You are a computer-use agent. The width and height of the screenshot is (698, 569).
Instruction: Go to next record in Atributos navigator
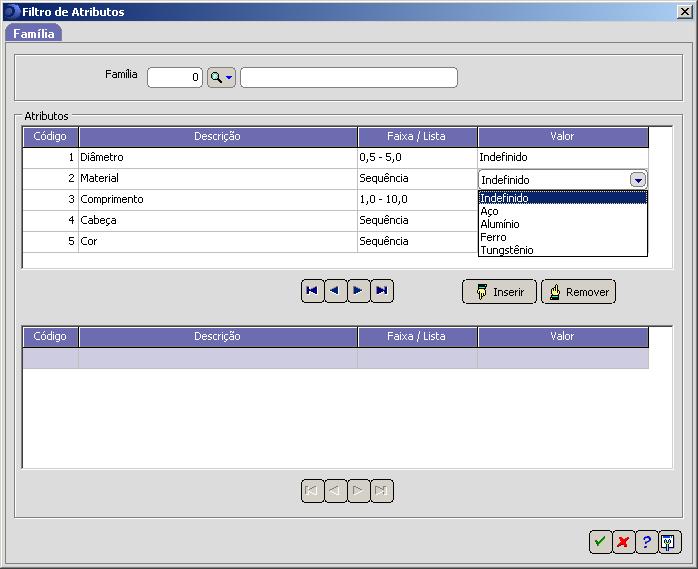point(358,291)
